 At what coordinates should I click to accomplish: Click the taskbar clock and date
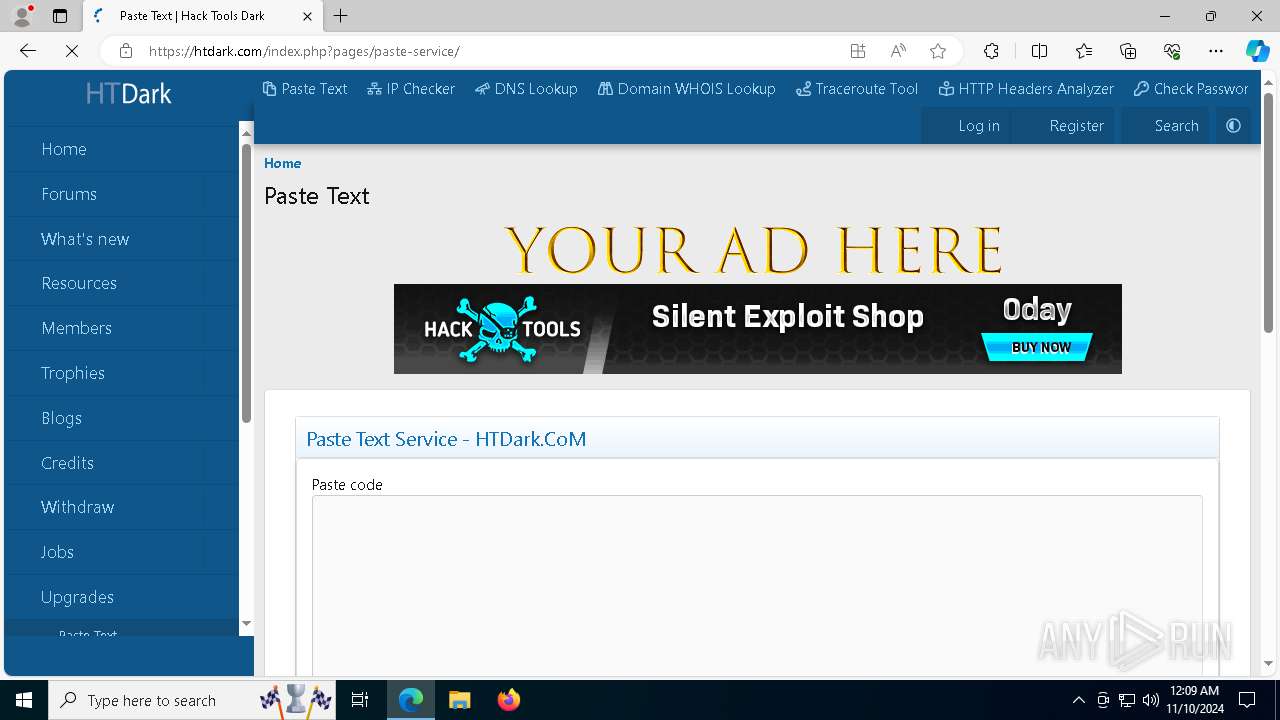point(1194,700)
